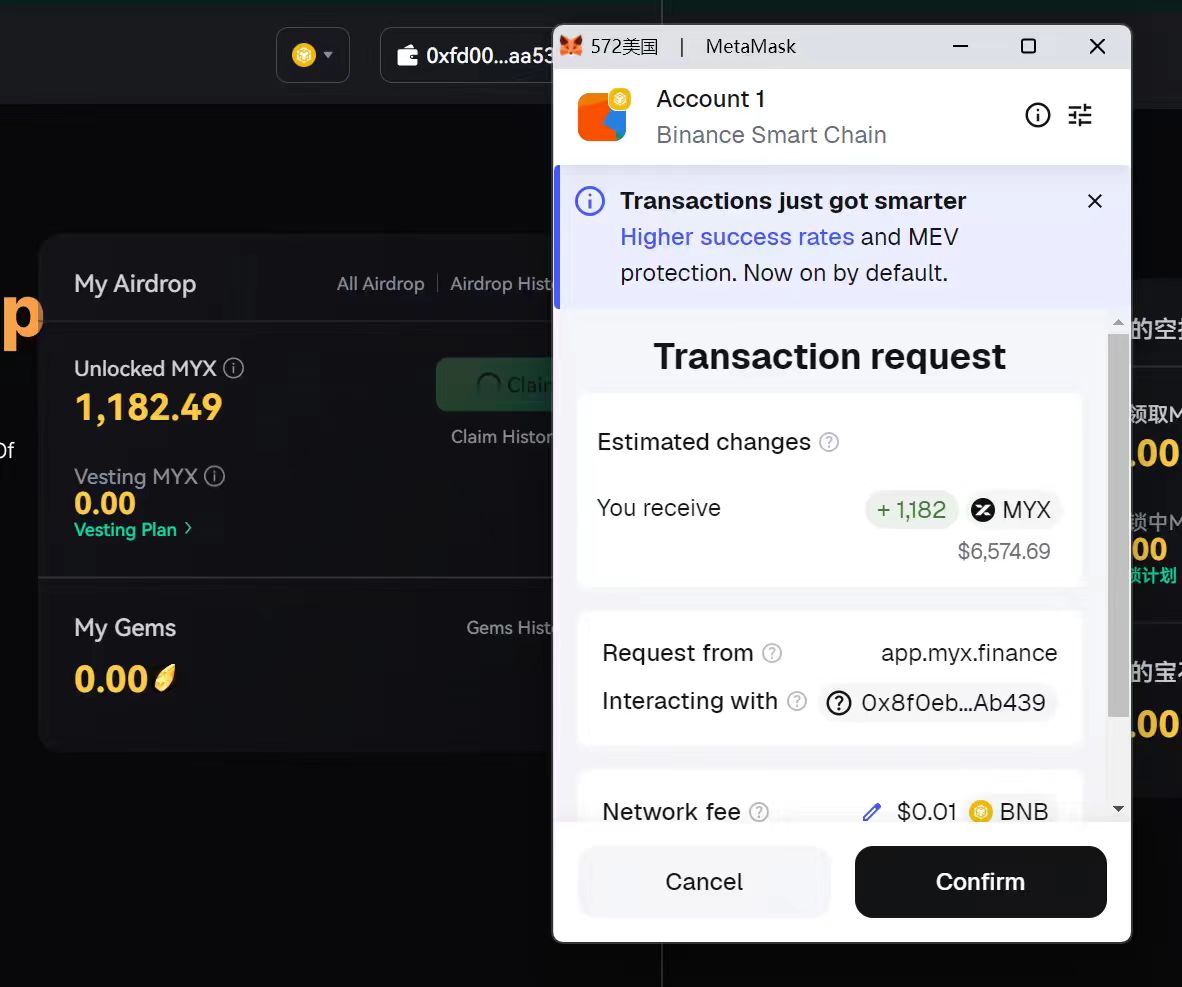This screenshot has width=1182, height=987.
Task: Edit the network fee with pencil icon
Action: pyautogui.click(x=871, y=812)
